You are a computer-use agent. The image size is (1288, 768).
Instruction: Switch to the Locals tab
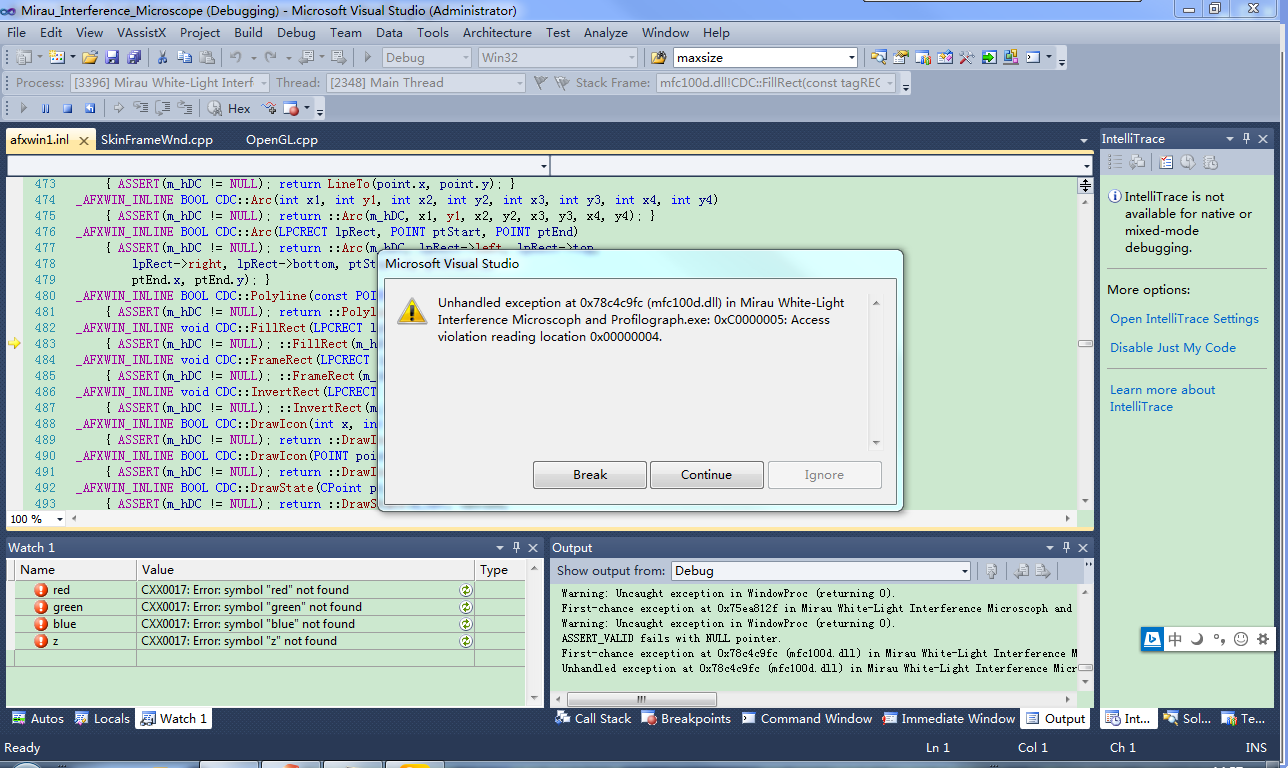pos(102,719)
